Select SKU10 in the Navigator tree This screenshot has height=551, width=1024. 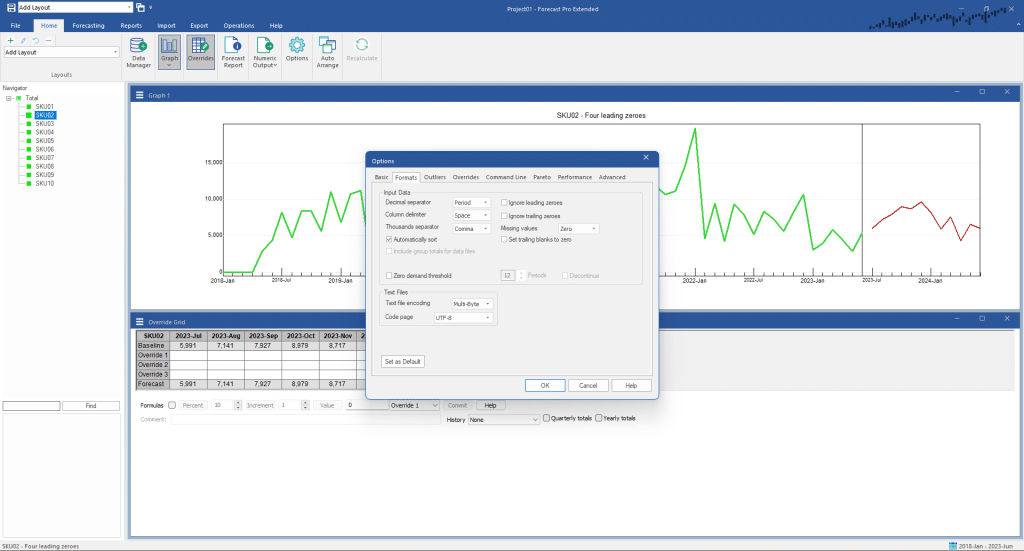45,183
